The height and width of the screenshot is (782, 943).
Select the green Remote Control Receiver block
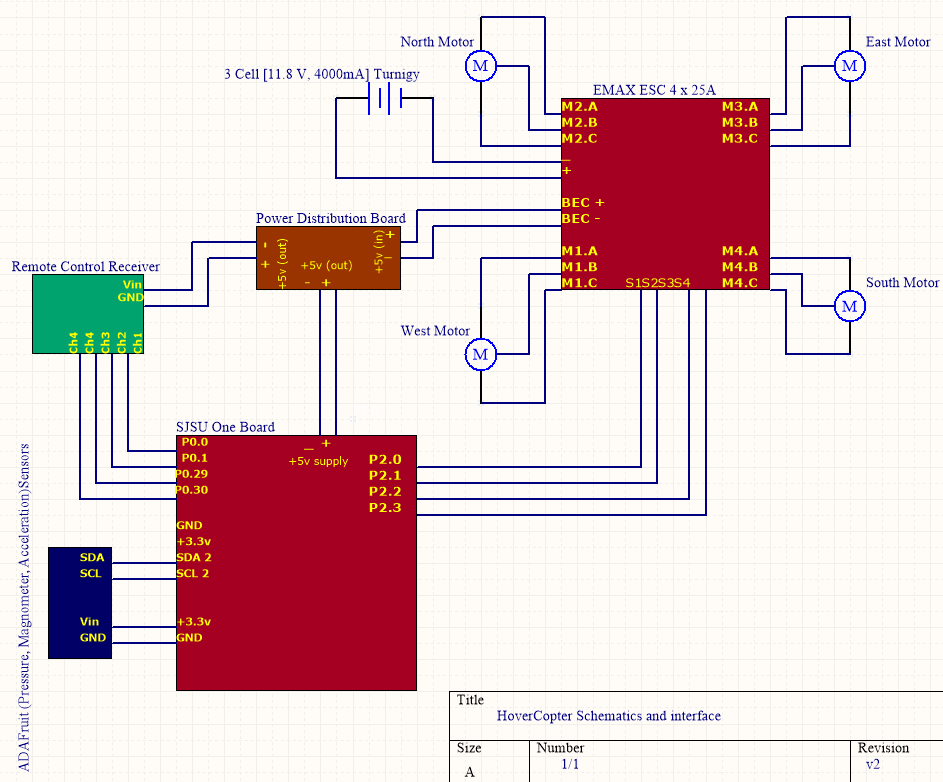click(x=88, y=314)
